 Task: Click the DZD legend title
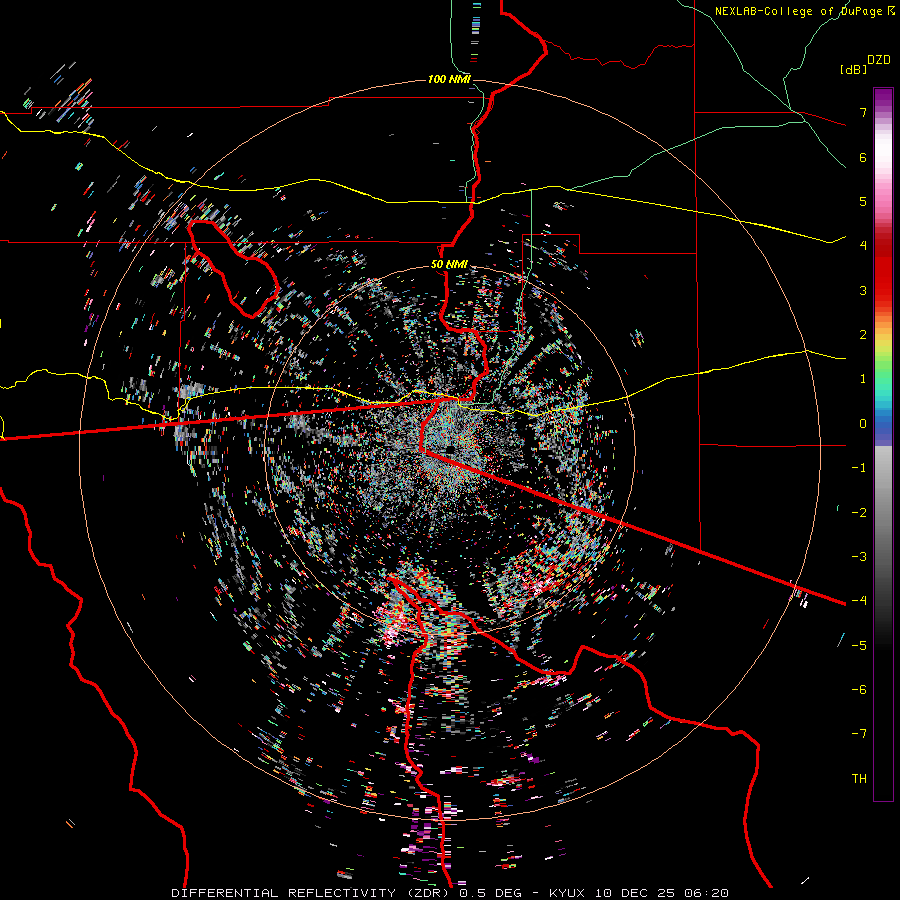click(879, 60)
